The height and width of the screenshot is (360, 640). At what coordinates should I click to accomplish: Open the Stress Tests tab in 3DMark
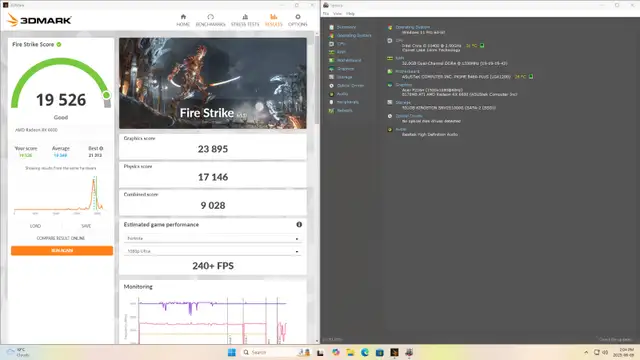point(245,20)
